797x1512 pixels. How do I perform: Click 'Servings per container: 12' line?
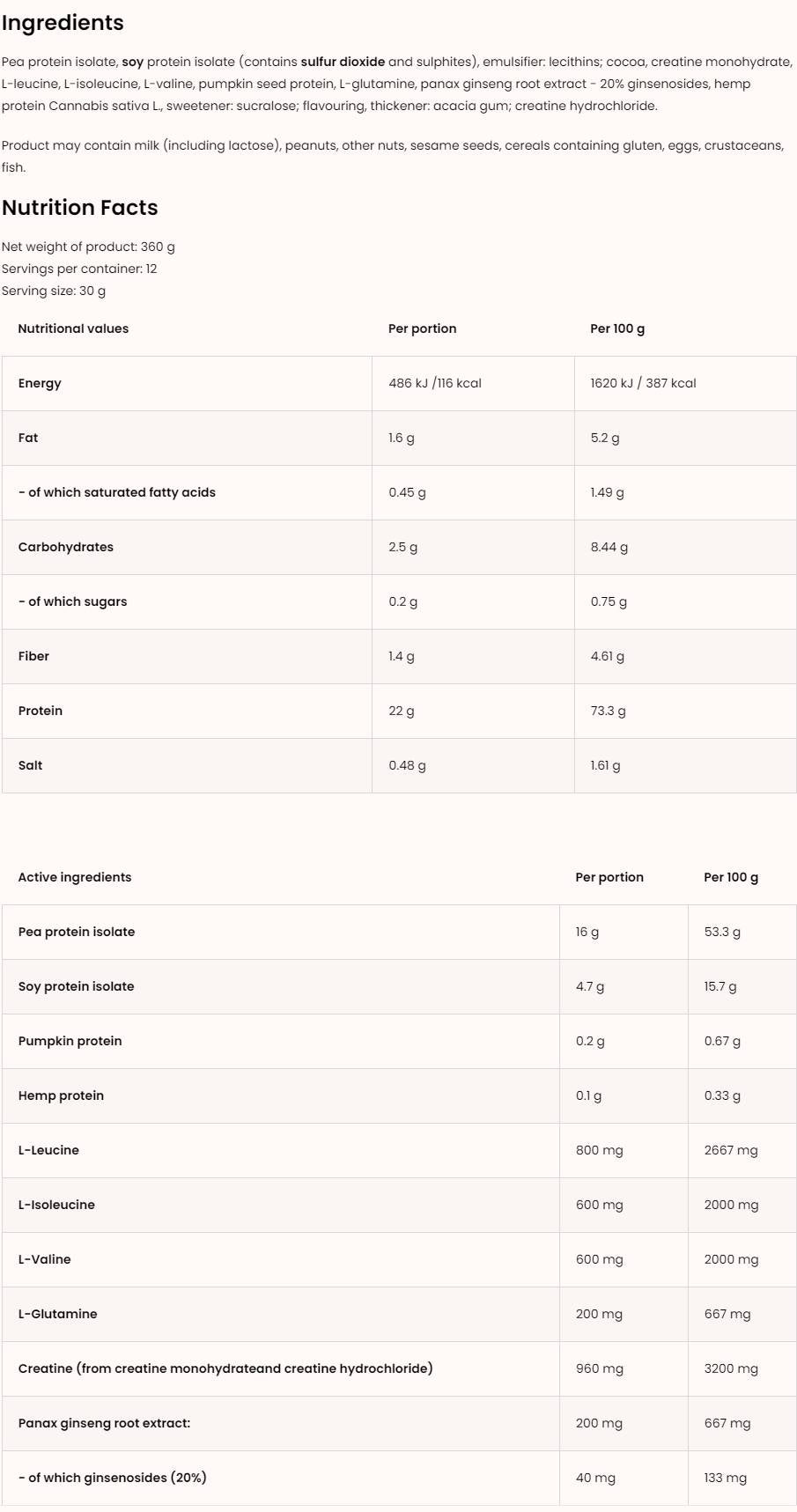pos(79,269)
